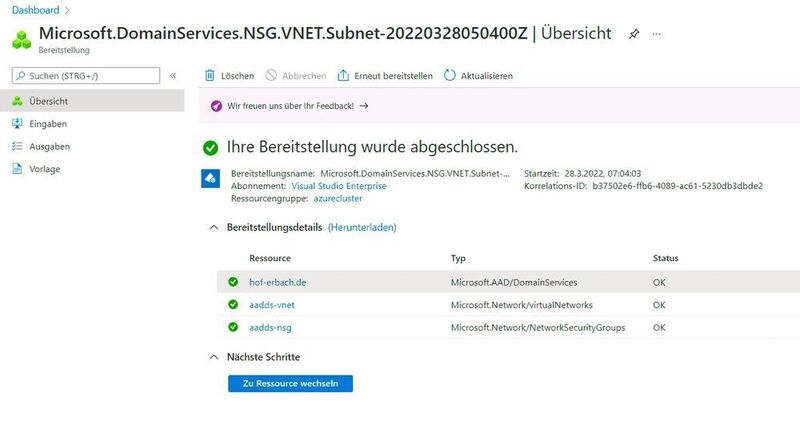
Task: Click the Aktualisieren refresh icon
Action: (x=449, y=76)
